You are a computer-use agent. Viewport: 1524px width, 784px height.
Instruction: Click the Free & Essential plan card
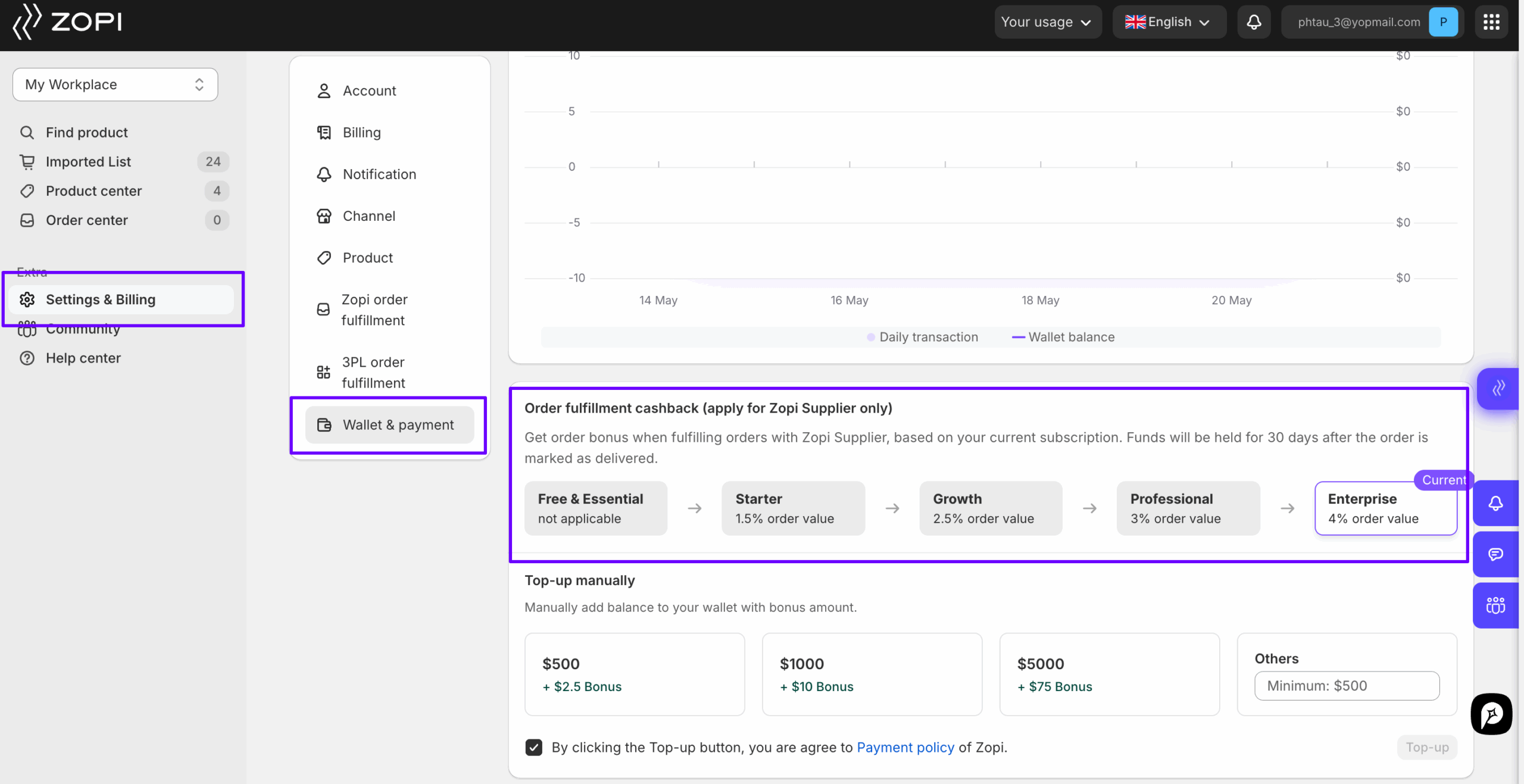point(596,508)
